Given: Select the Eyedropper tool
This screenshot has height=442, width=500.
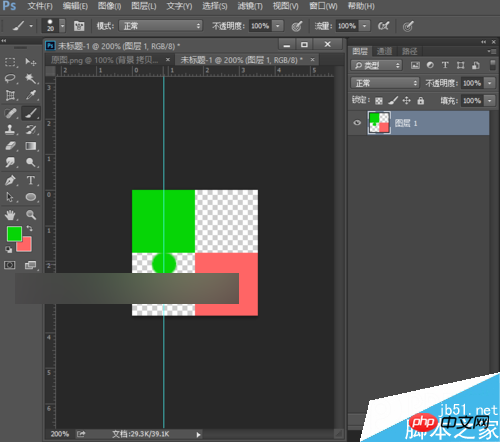Looking at the screenshot, I should (31, 95).
